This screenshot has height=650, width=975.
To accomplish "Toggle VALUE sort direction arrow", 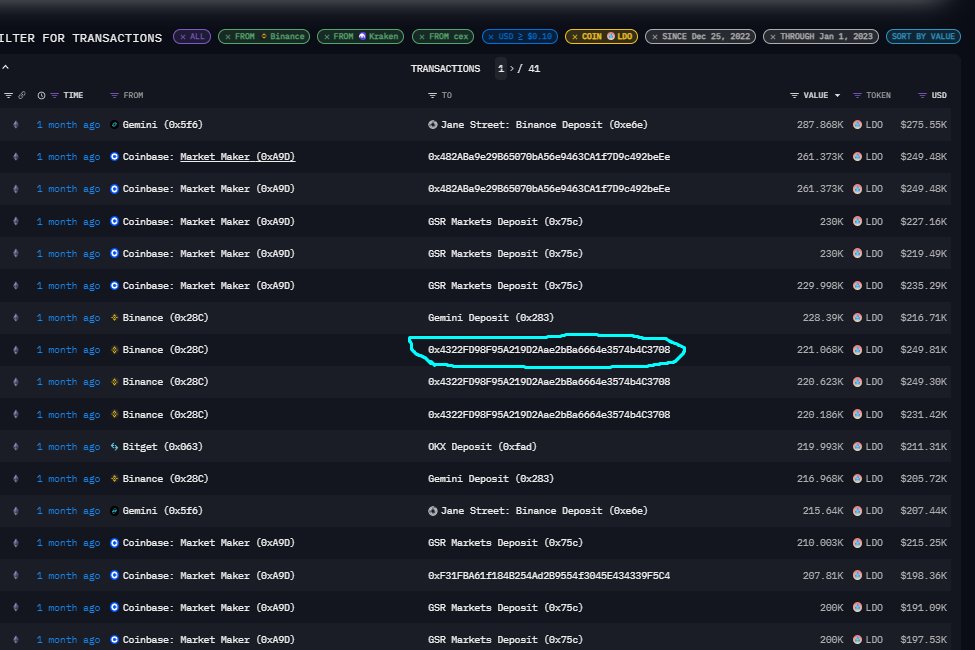I will pos(838,96).
